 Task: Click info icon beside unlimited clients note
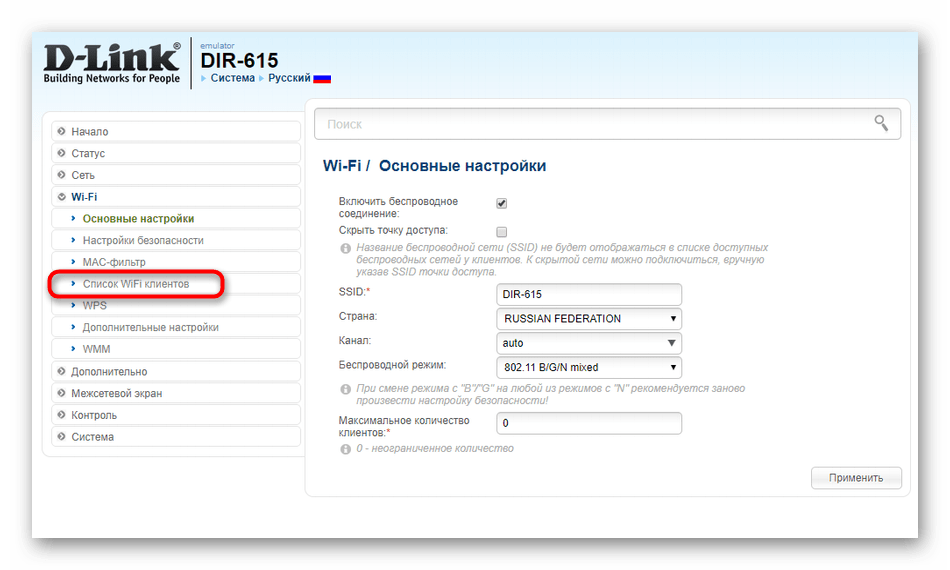[345, 449]
